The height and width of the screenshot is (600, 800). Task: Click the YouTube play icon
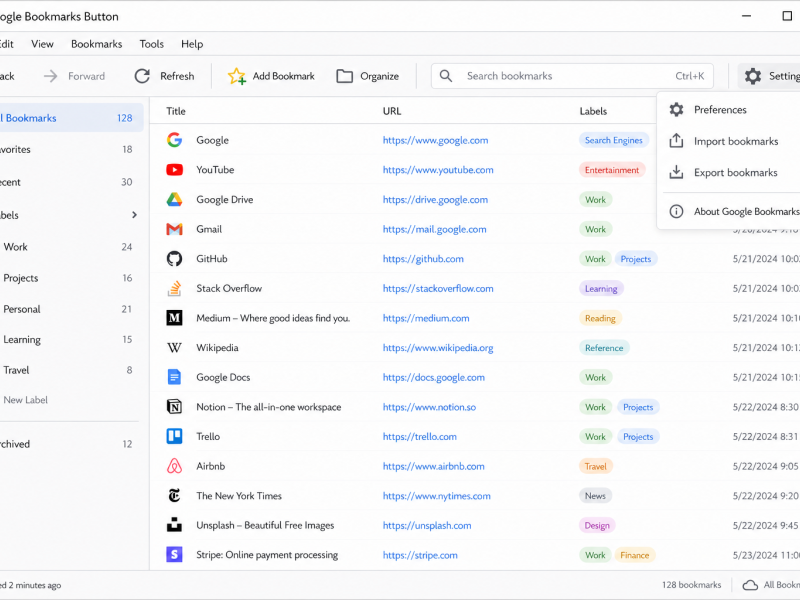tap(174, 169)
